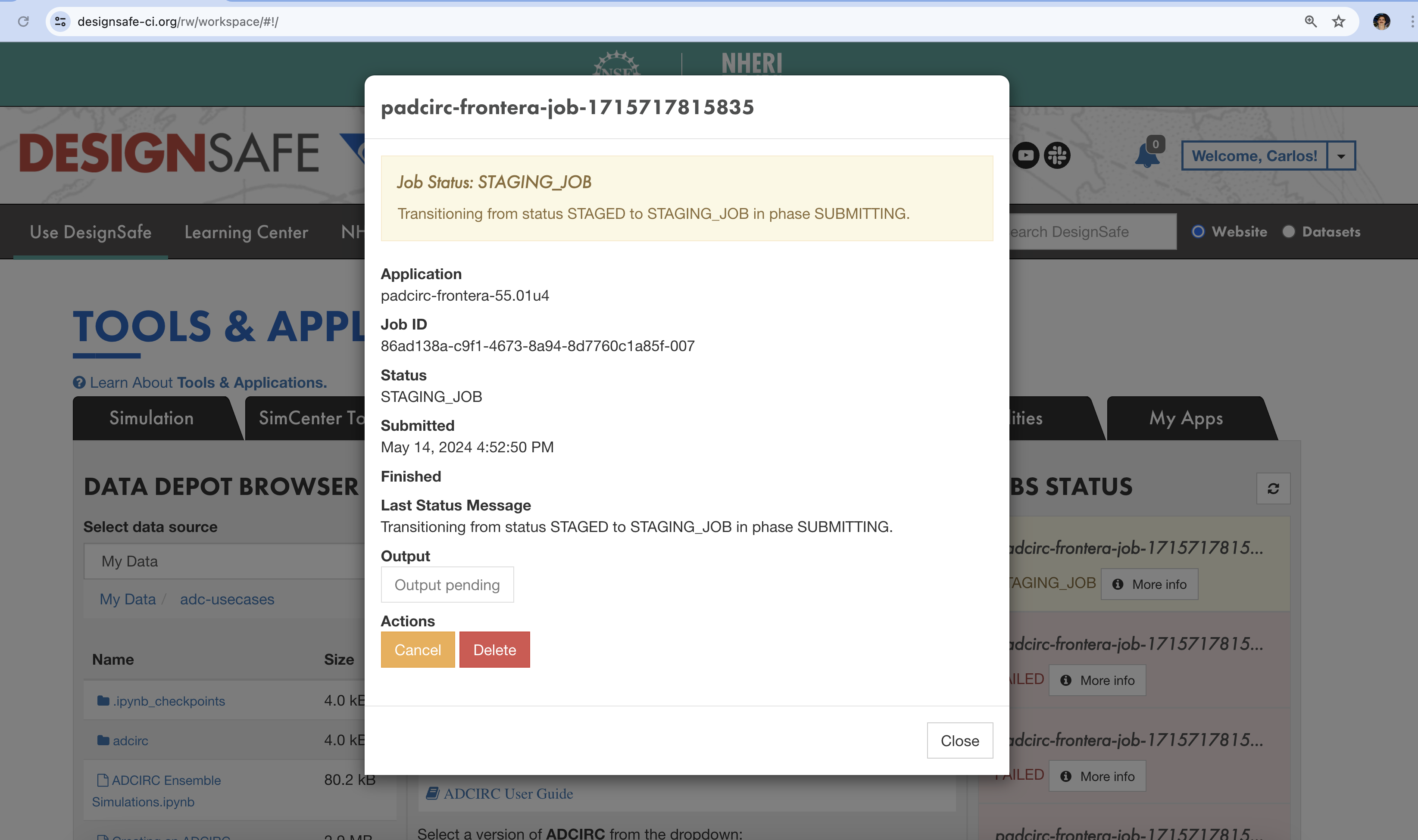The image size is (1418, 840).
Task: Open ADCIRC Ensemble Simulations.ipynb file
Action: [156, 791]
